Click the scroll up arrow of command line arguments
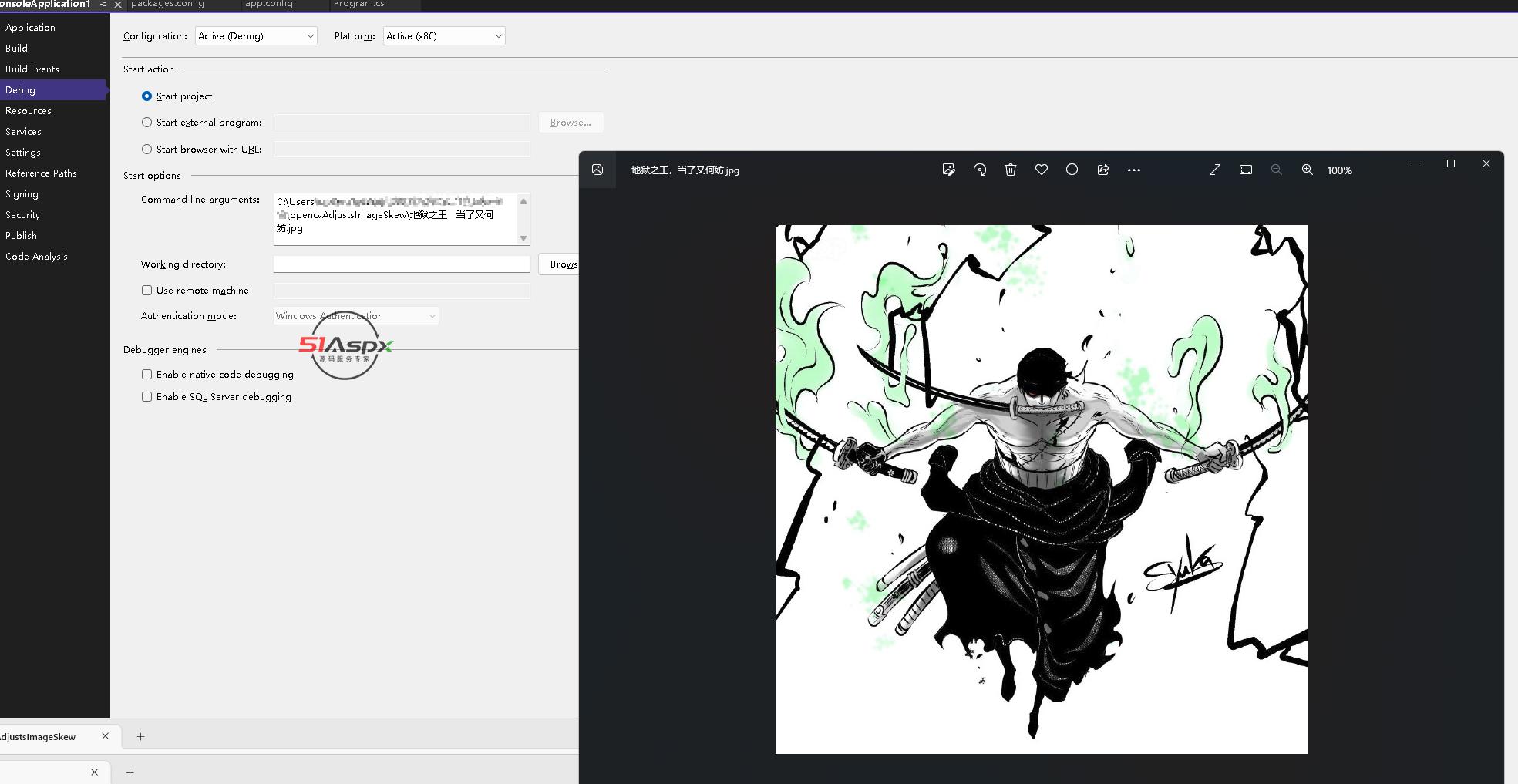This screenshot has width=1518, height=784. click(523, 201)
